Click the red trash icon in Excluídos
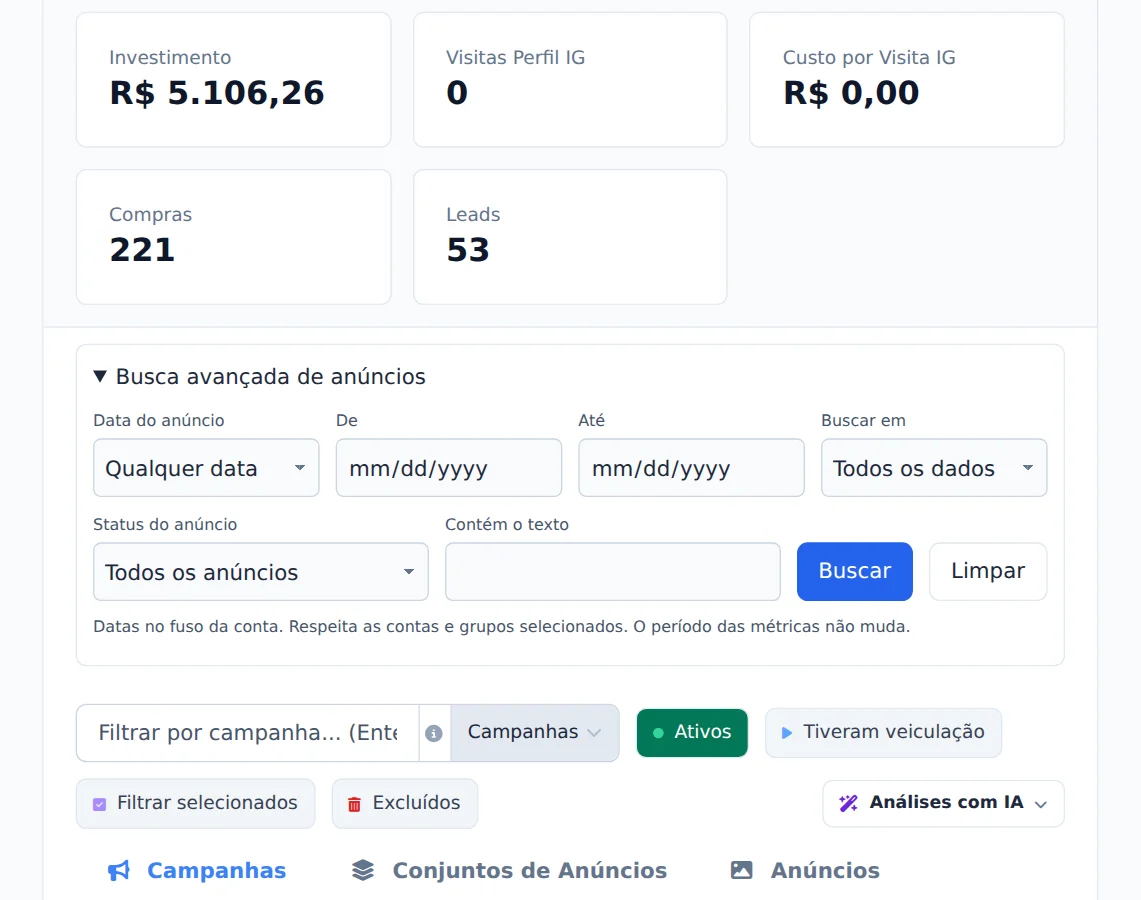The height and width of the screenshot is (900, 1141). [354, 804]
